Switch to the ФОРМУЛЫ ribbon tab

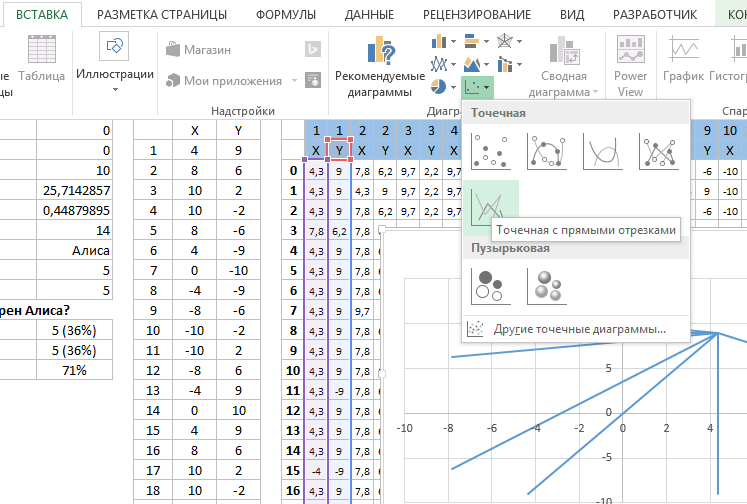286,14
